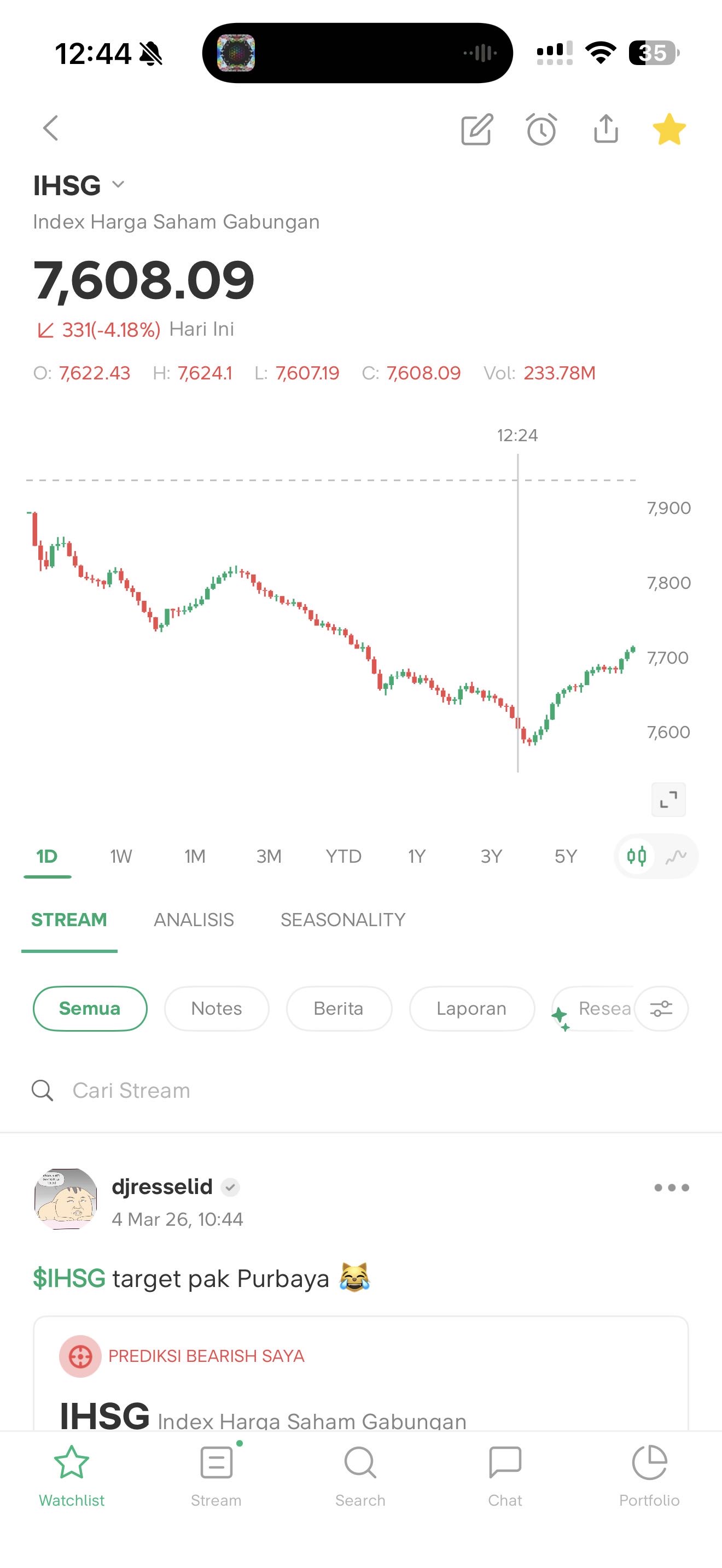Image resolution: width=722 pixels, height=1568 pixels.
Task: Tap the share icon
Action: [x=605, y=128]
